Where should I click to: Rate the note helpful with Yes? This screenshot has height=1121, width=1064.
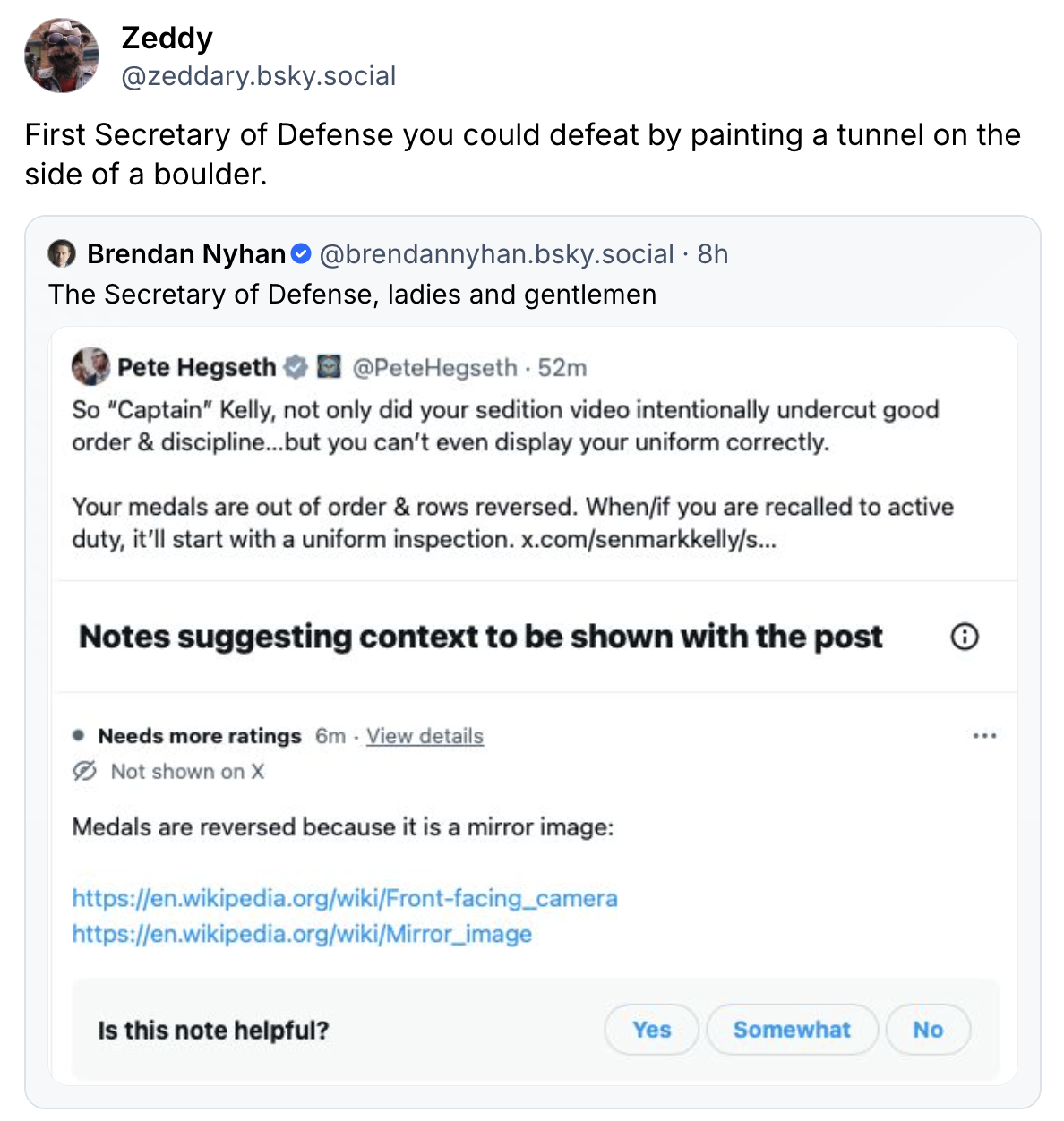(x=651, y=1030)
